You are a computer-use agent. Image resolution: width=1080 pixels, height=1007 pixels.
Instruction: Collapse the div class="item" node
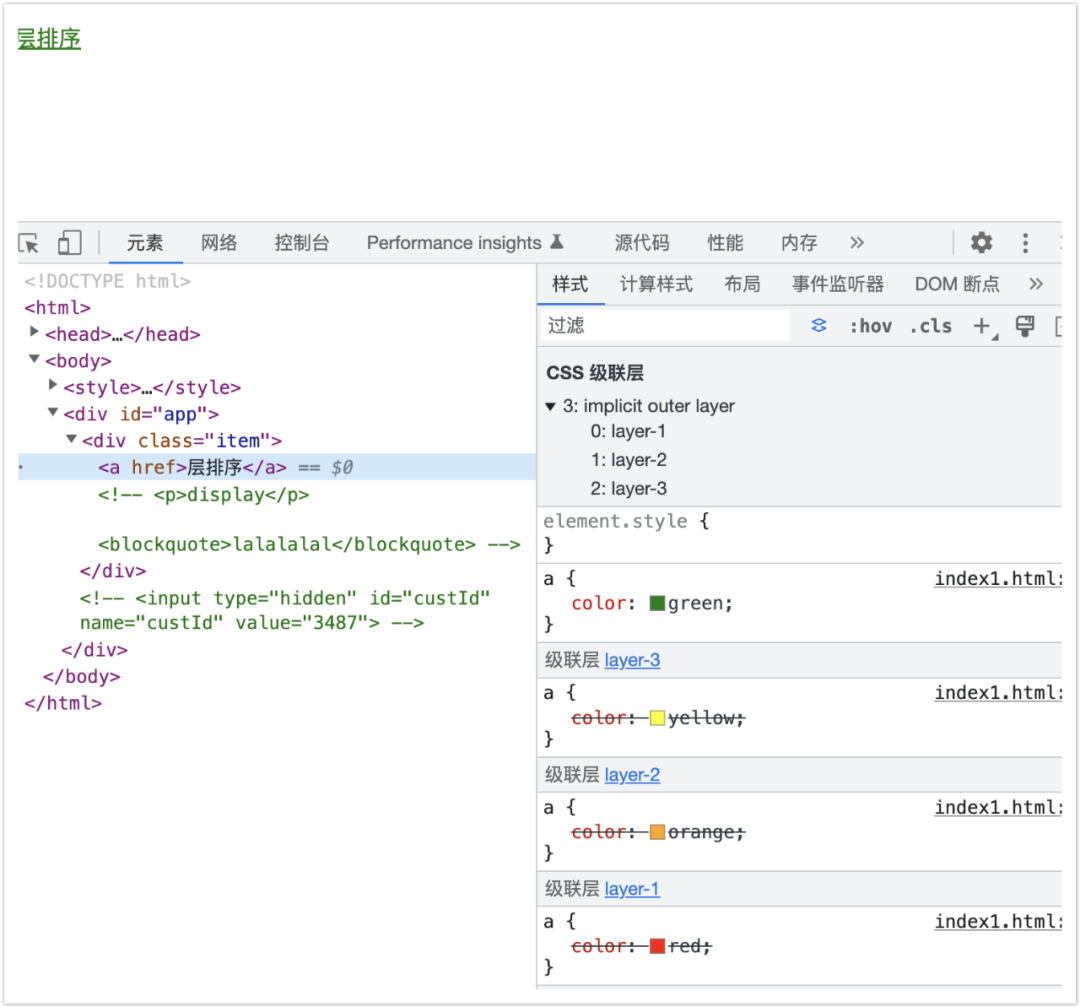tap(71, 439)
